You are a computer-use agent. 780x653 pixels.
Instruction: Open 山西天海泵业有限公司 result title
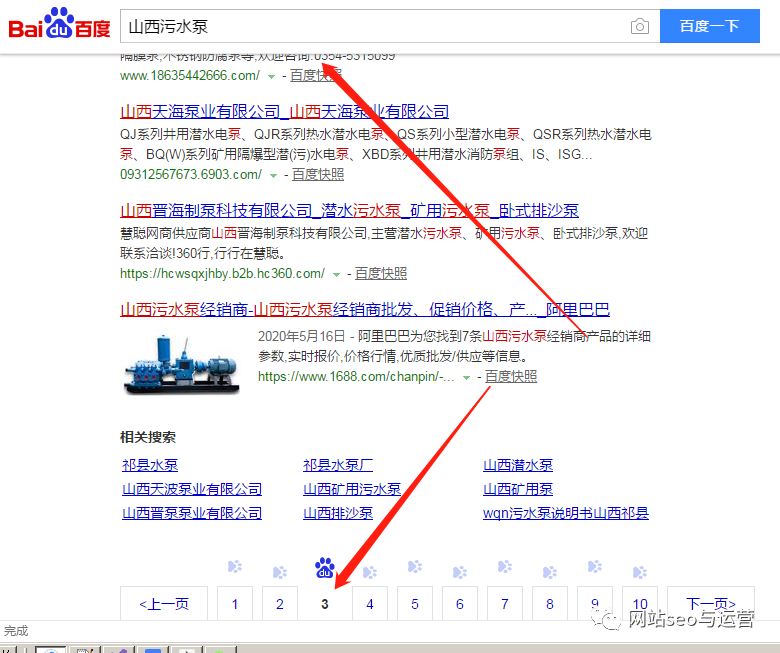(x=285, y=111)
